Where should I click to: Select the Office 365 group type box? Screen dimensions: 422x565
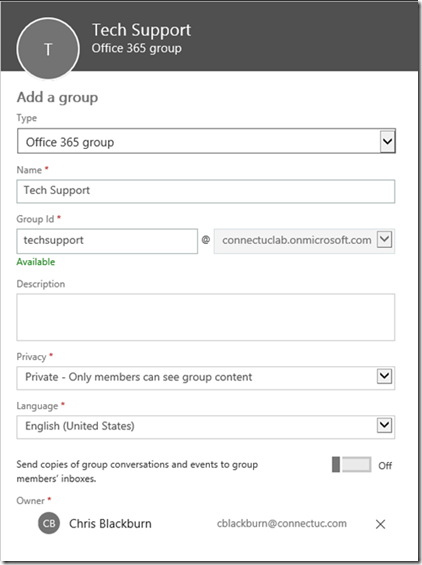(206, 141)
